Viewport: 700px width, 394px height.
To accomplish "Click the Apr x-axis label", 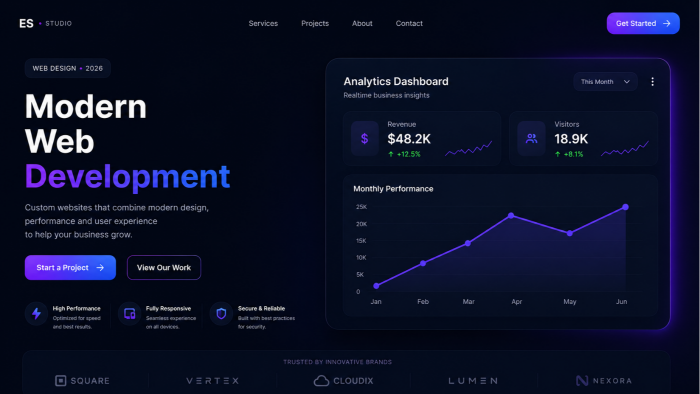I will (x=517, y=302).
